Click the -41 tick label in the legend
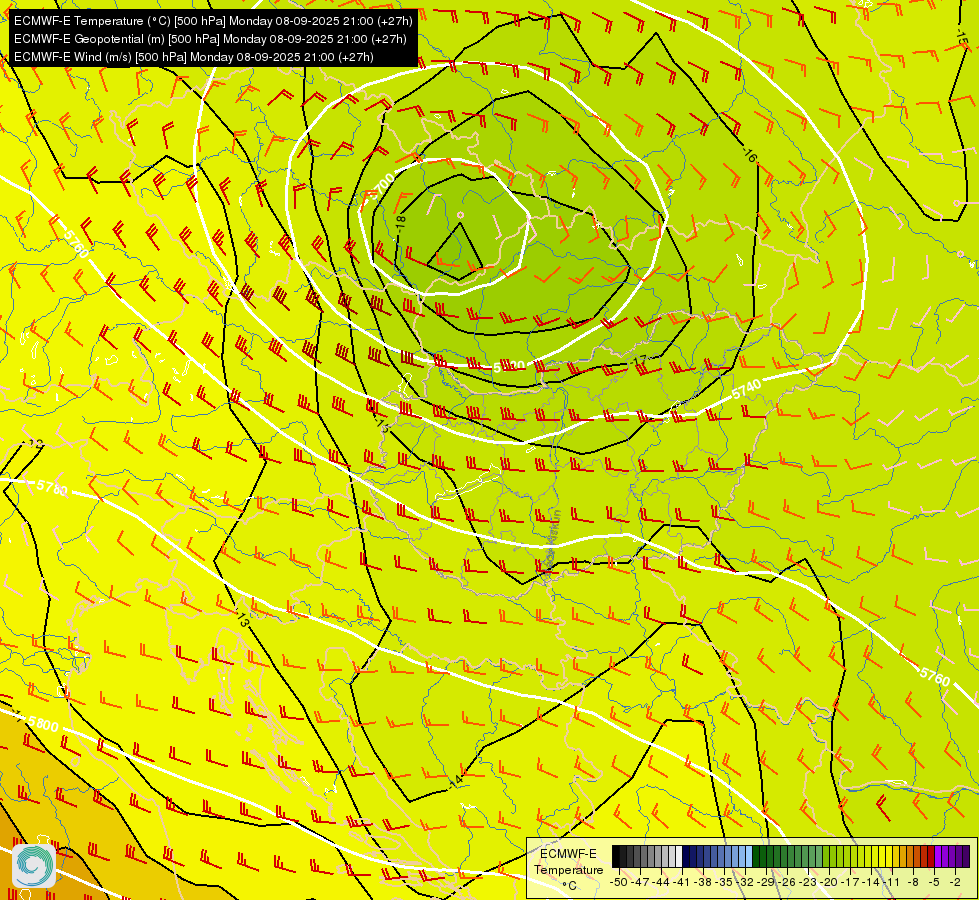This screenshot has width=979, height=900. [682, 883]
